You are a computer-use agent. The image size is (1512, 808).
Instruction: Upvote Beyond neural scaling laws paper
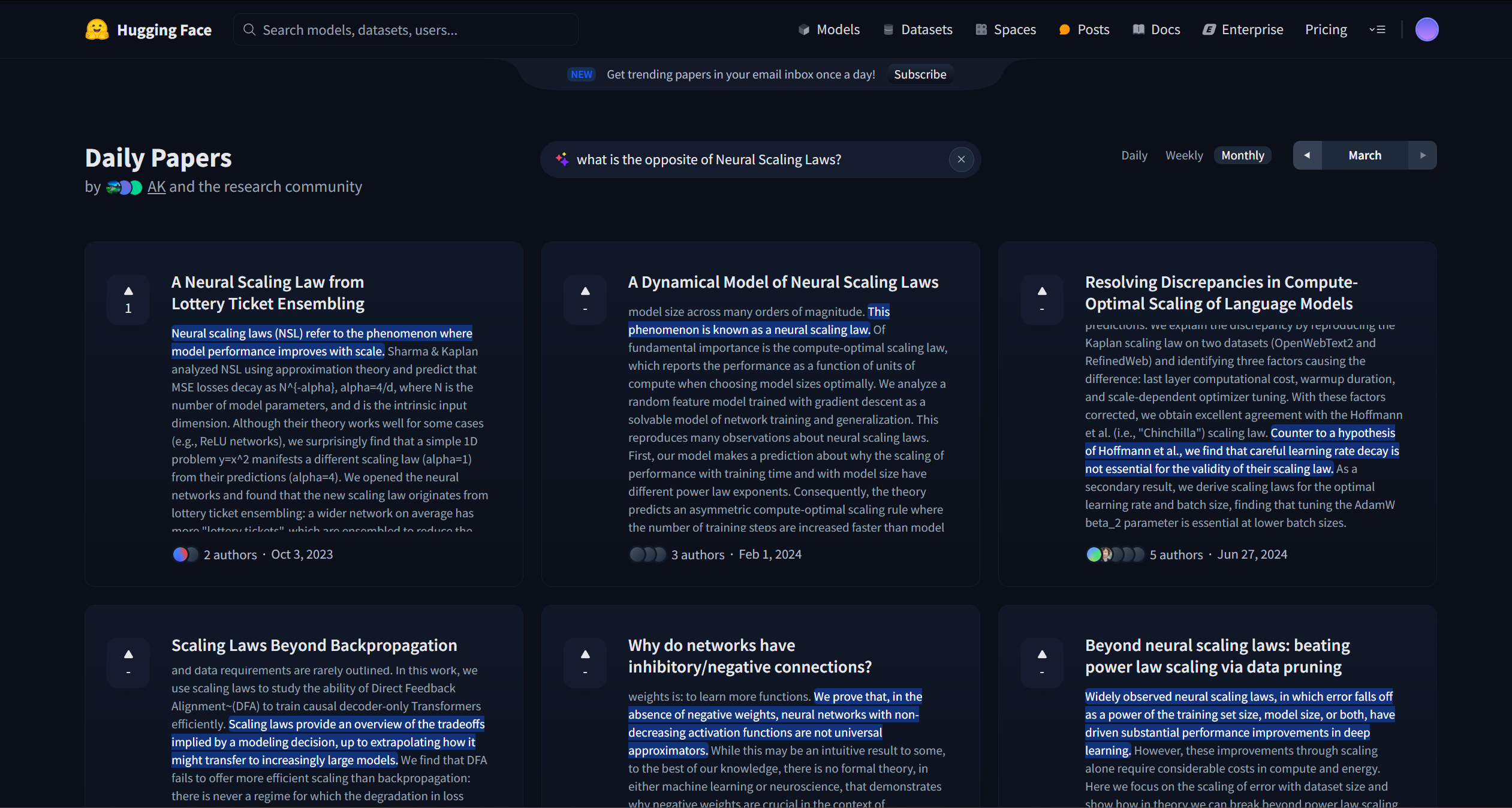coord(1042,662)
